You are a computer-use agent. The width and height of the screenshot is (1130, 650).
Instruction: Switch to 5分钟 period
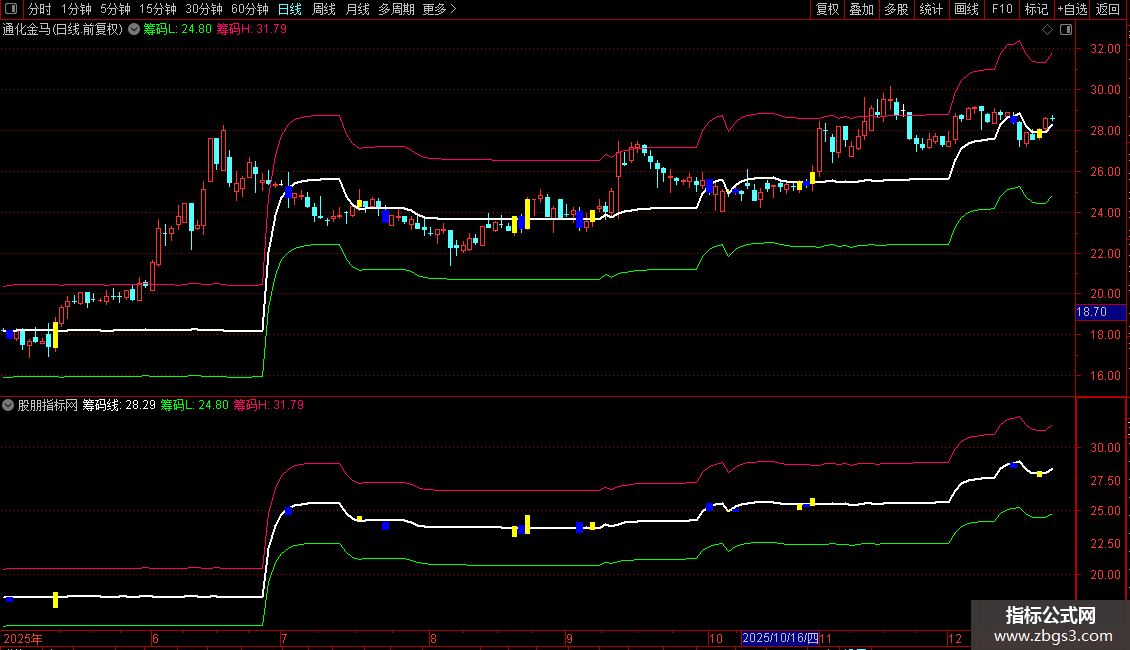[x=115, y=9]
